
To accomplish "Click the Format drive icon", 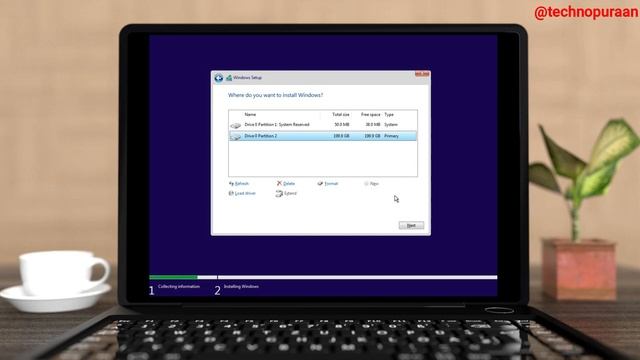I will tap(320, 184).
